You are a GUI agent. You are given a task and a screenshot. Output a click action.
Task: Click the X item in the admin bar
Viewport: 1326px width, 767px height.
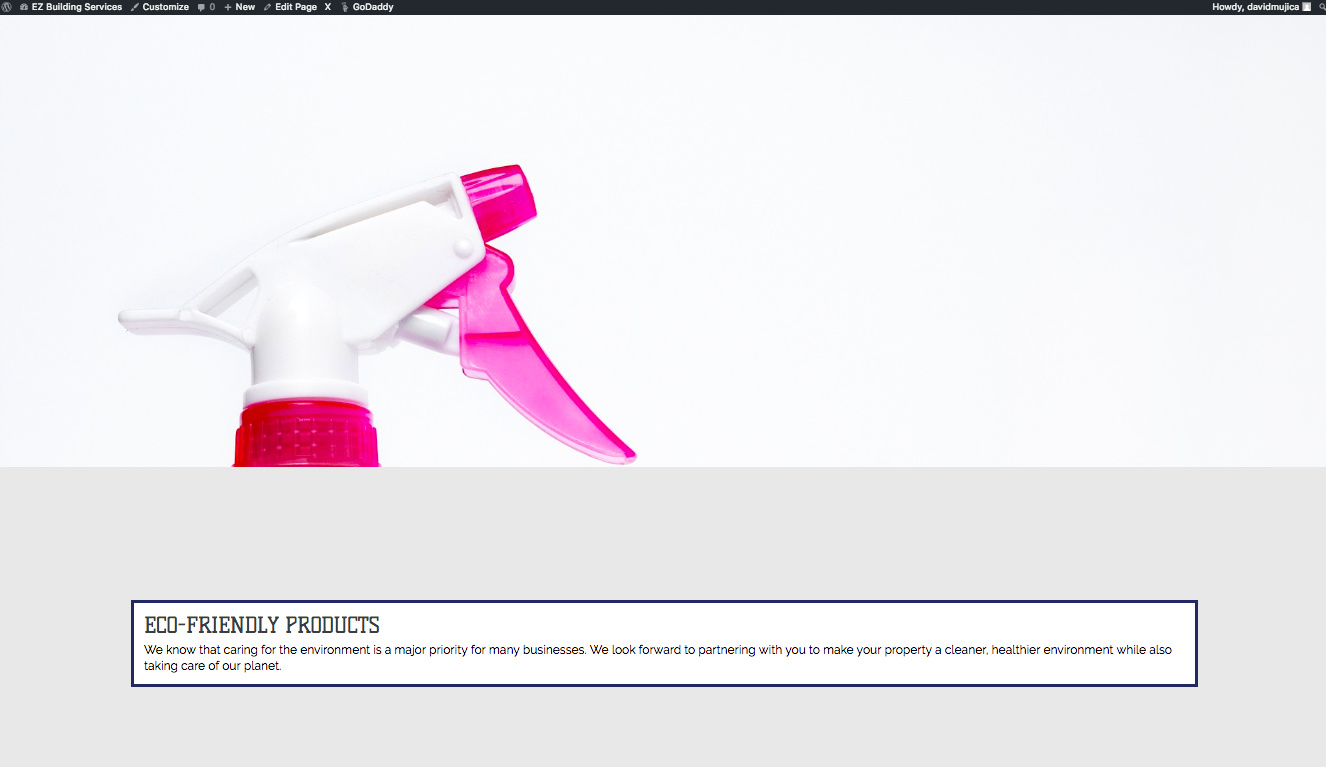click(x=327, y=7)
